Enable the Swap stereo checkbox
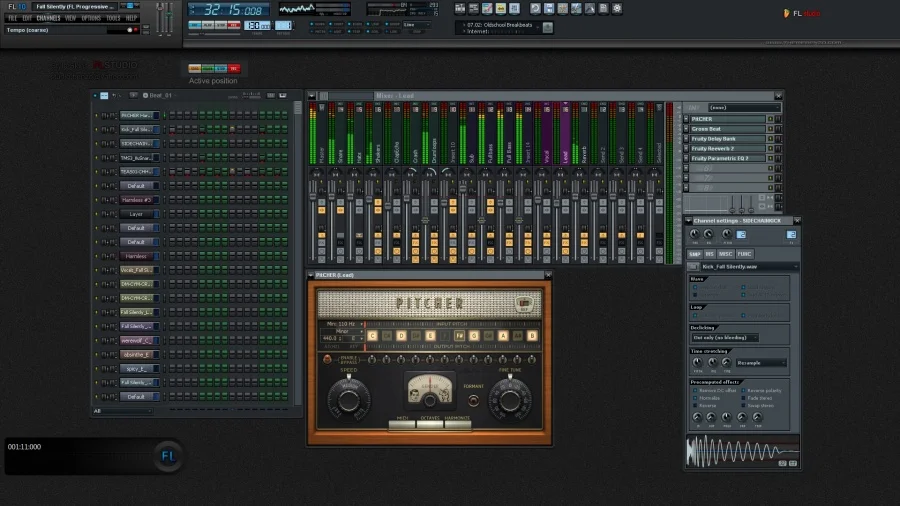This screenshot has height=506, width=900. coord(744,405)
